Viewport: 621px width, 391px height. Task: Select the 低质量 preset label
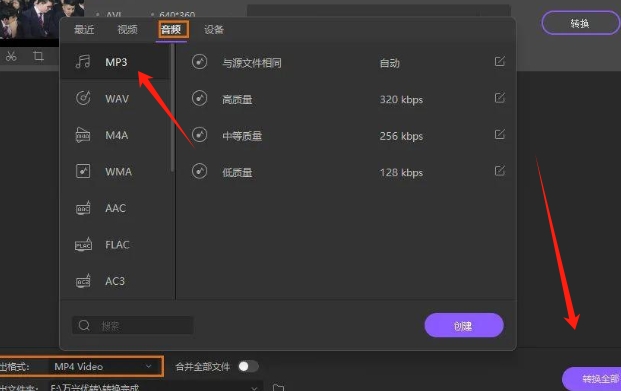237,172
